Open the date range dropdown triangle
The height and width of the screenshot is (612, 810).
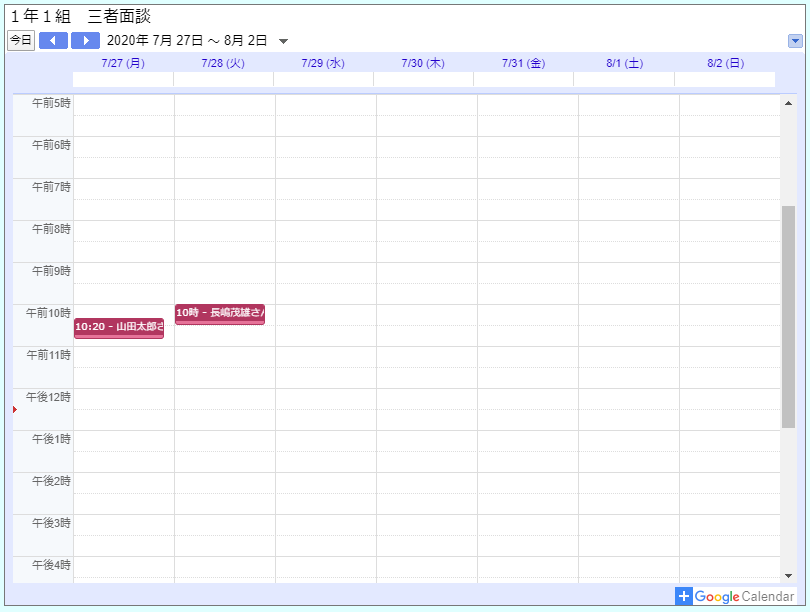tap(283, 41)
